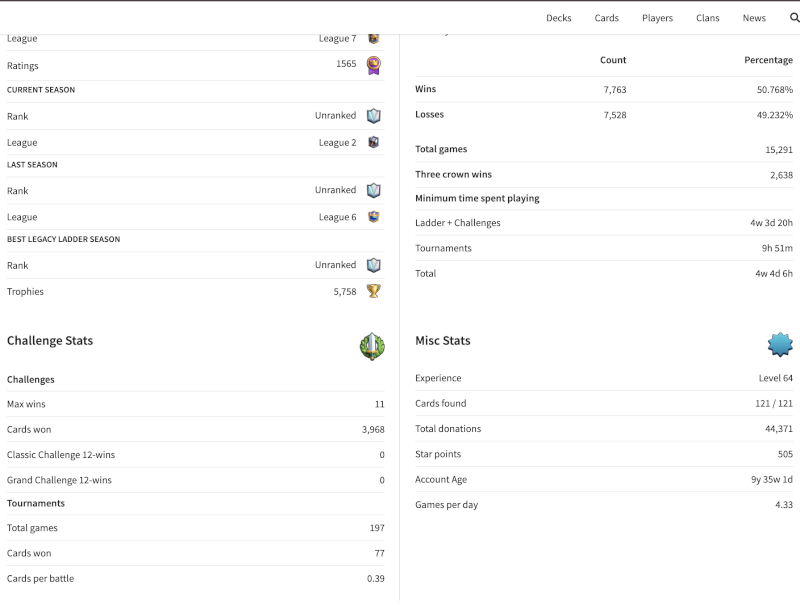Click the Current Season Unranked shield icon

pyautogui.click(x=373, y=116)
